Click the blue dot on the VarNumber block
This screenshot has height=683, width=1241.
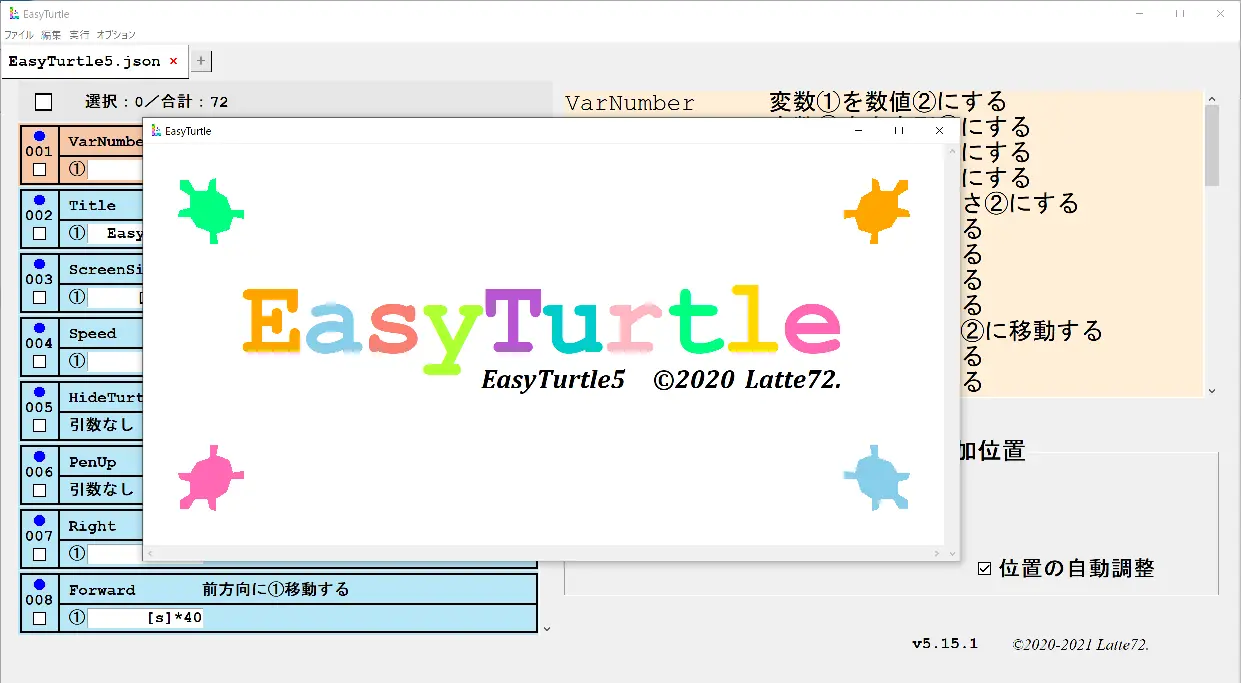[x=38, y=138]
